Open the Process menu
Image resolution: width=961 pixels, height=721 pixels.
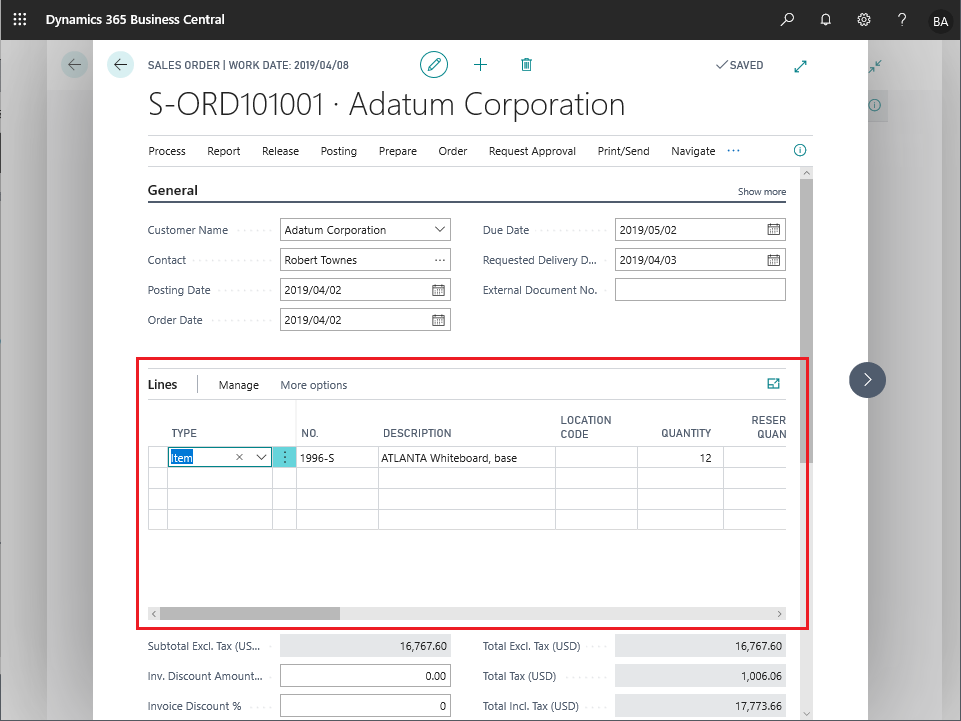pyautogui.click(x=167, y=151)
